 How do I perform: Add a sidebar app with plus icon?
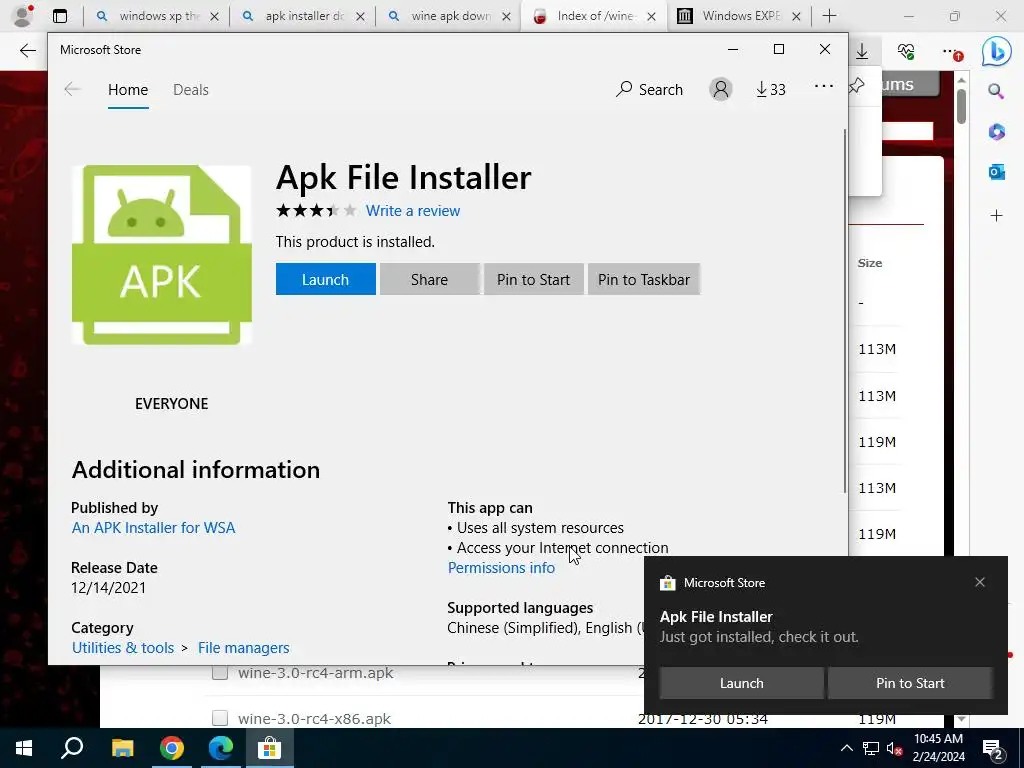click(996, 216)
